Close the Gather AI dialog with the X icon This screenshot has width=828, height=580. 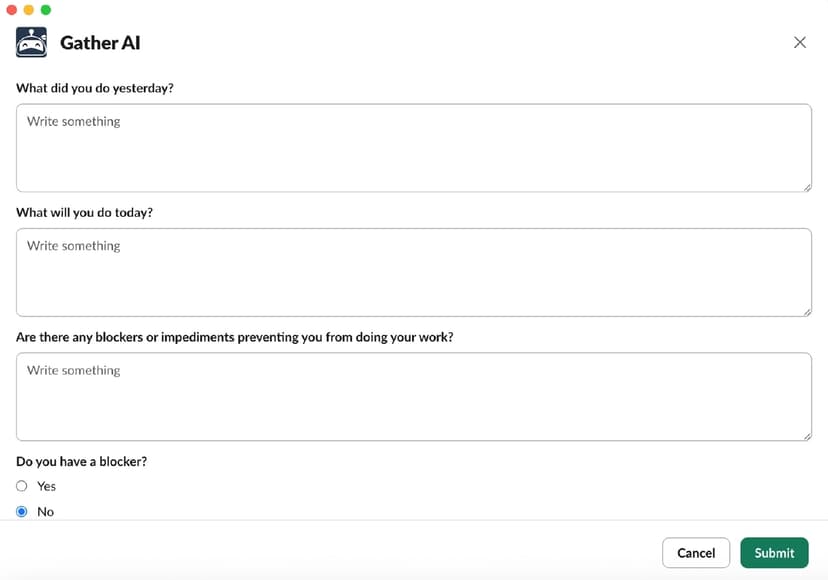pos(799,42)
